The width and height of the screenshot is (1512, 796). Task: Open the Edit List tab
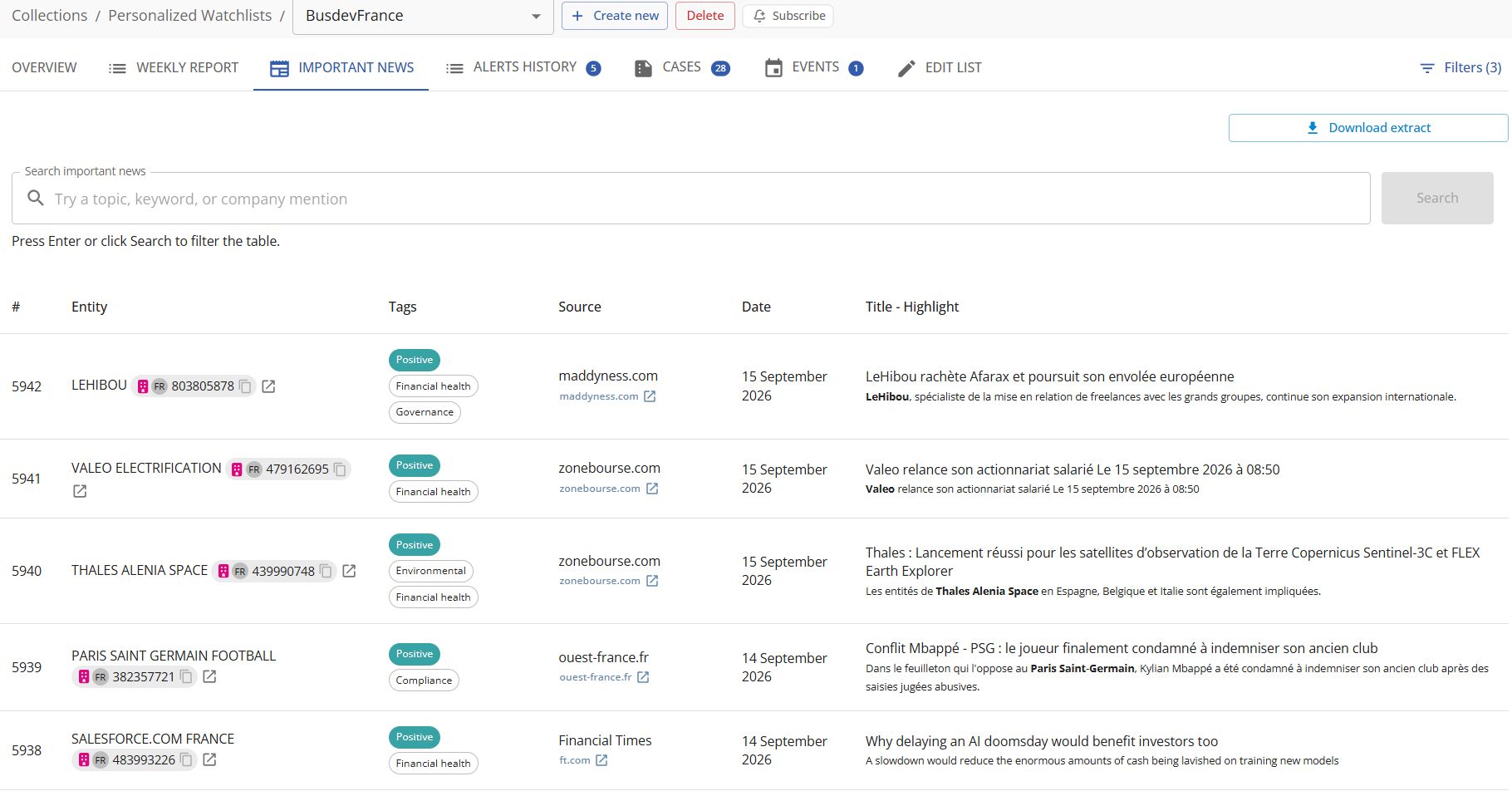[x=940, y=67]
